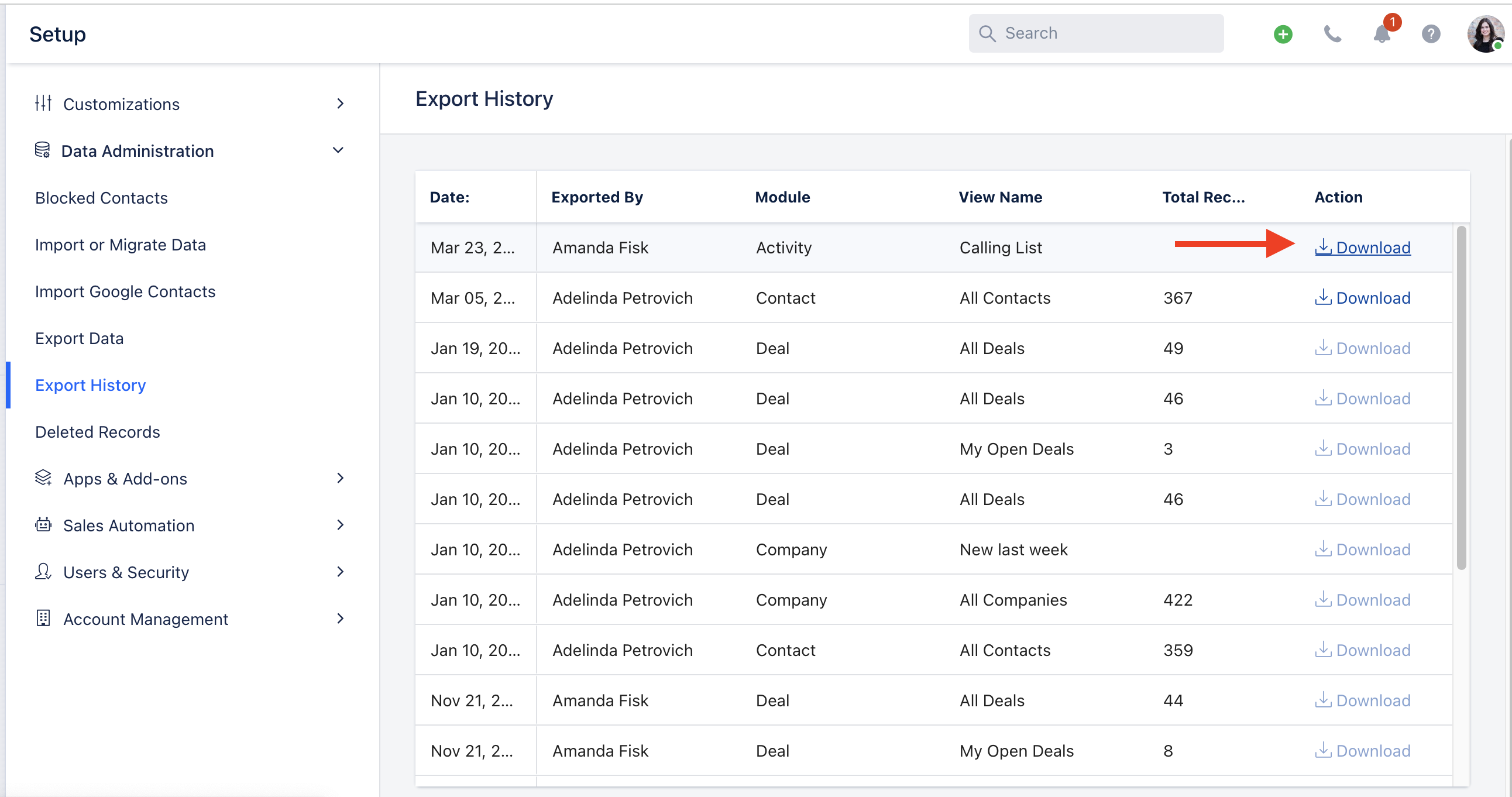Download the Nov 21 My Open Deals export

coord(1362,751)
